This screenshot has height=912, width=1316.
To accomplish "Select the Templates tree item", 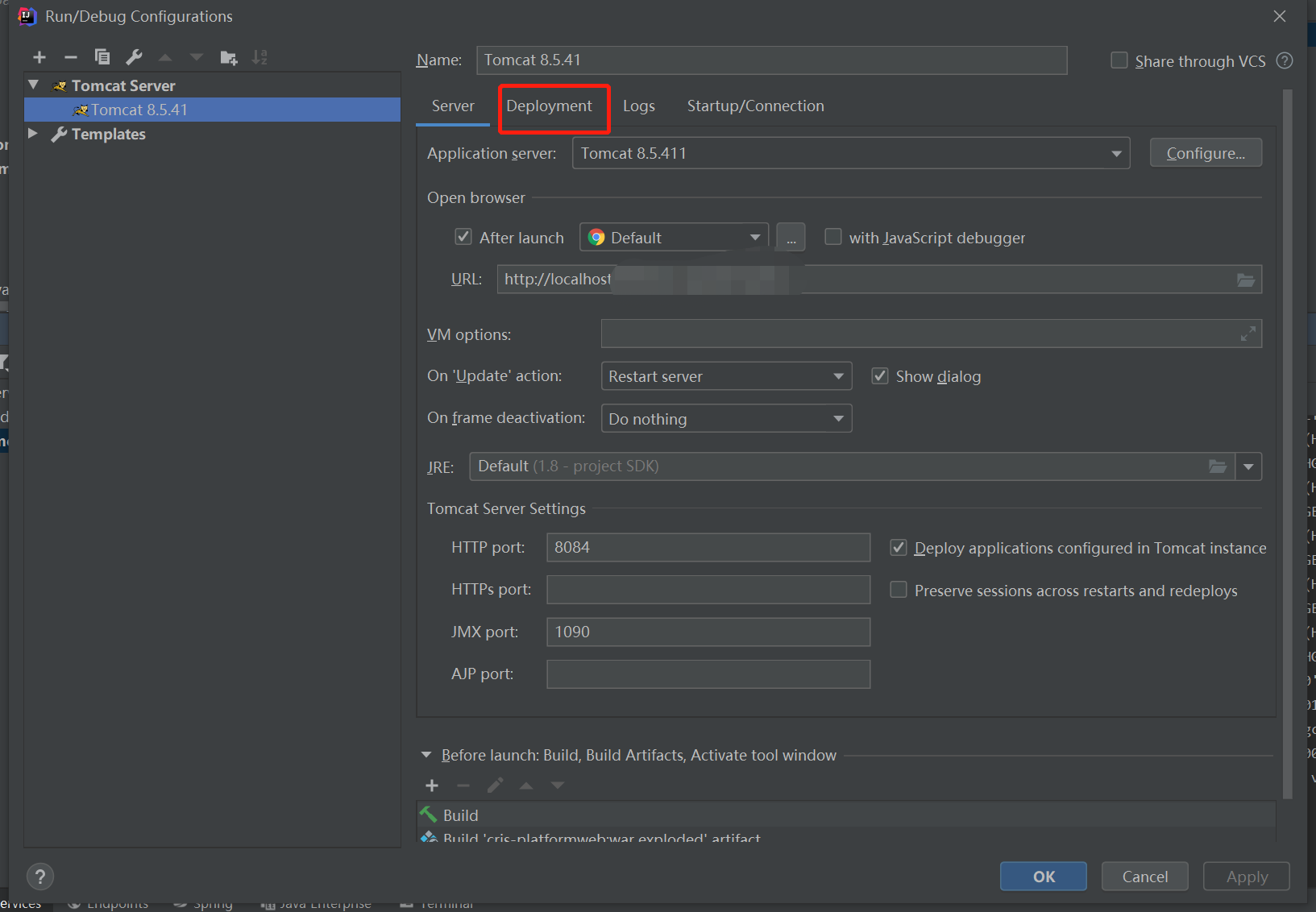I will (109, 134).
